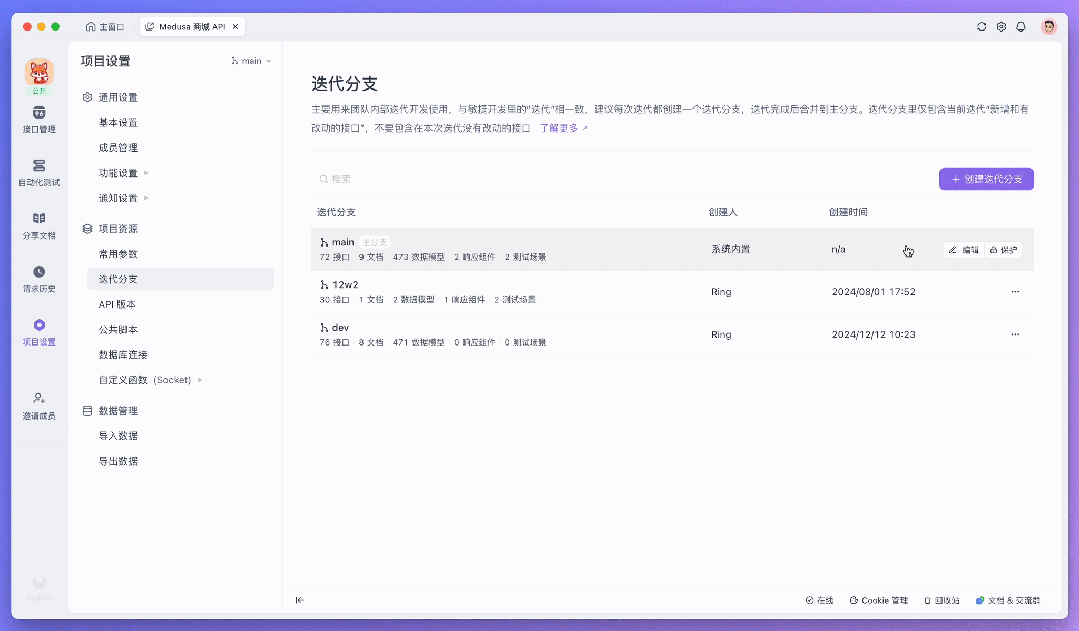
Task: Click the 创建迭代分支 button
Action: (986, 178)
